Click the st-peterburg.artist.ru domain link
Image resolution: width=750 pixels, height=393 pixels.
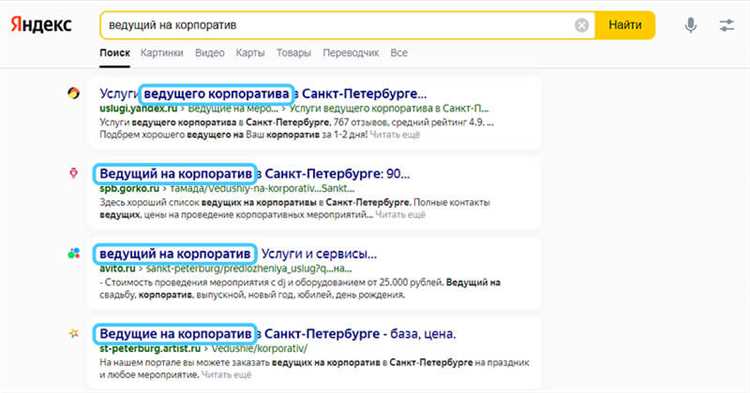point(150,349)
